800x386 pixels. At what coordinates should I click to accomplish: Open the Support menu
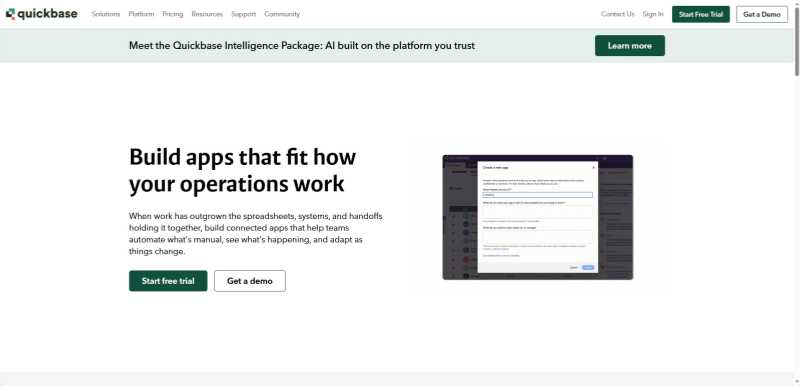click(243, 14)
